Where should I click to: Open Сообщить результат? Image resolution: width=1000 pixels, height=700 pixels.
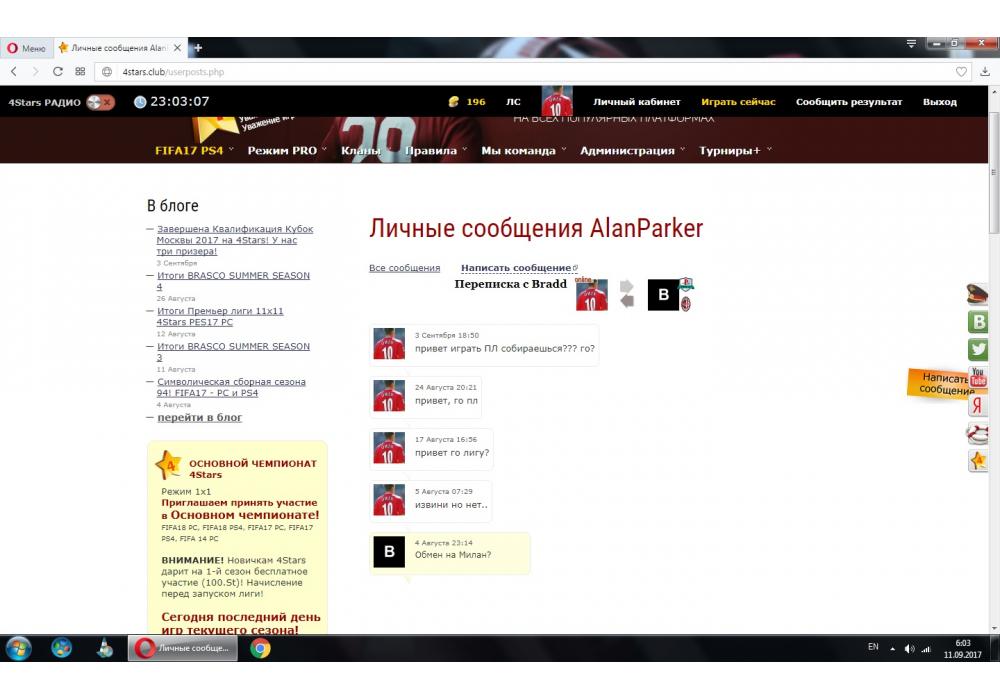pos(849,101)
